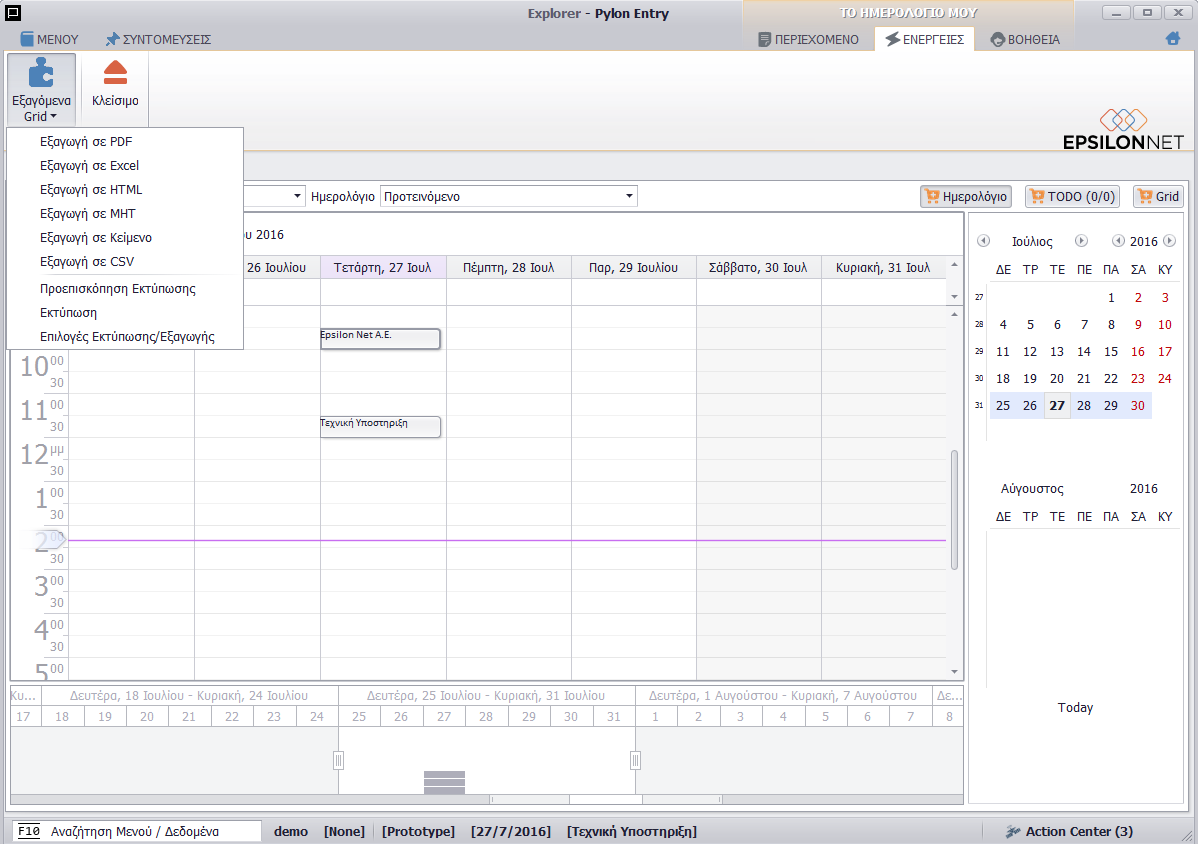Viewport: 1198px width, 844px height.
Task: Open Προεπισκόπηση Εκτύπωσης
Action: pyautogui.click(x=125, y=289)
